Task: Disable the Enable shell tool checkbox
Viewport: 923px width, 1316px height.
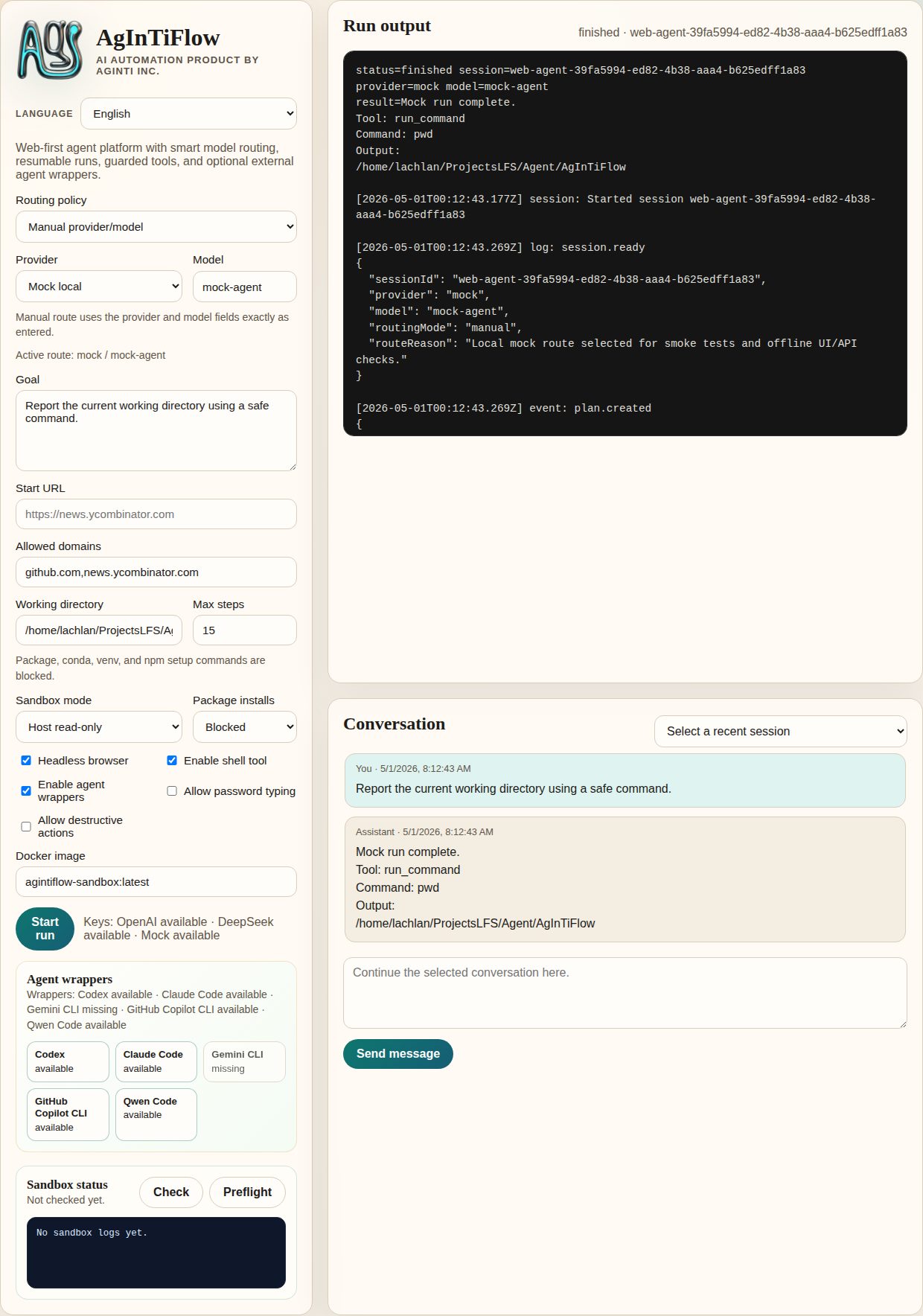Action: tap(172, 761)
